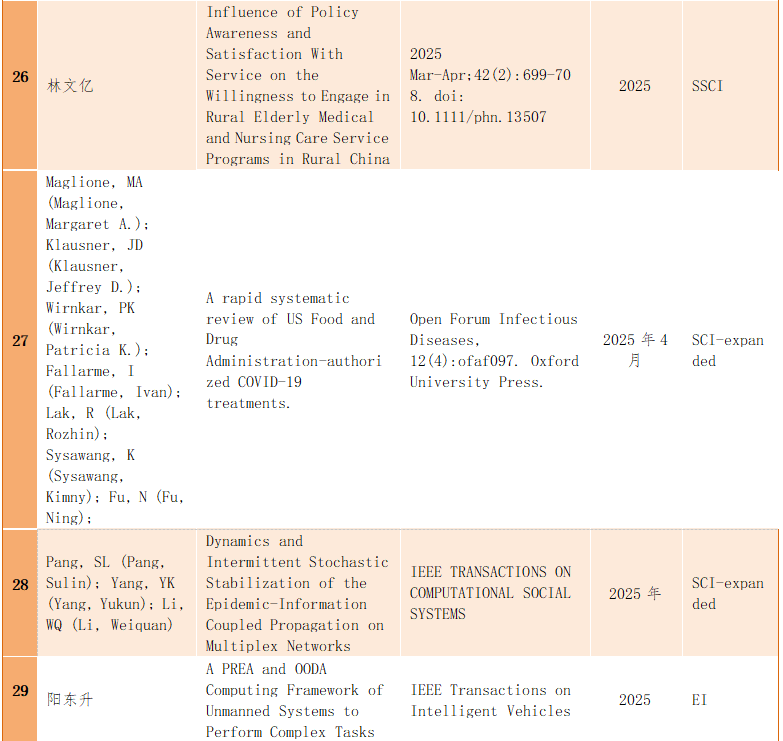
Task: Select the Maglione, MA author list cell
Action: (114, 349)
